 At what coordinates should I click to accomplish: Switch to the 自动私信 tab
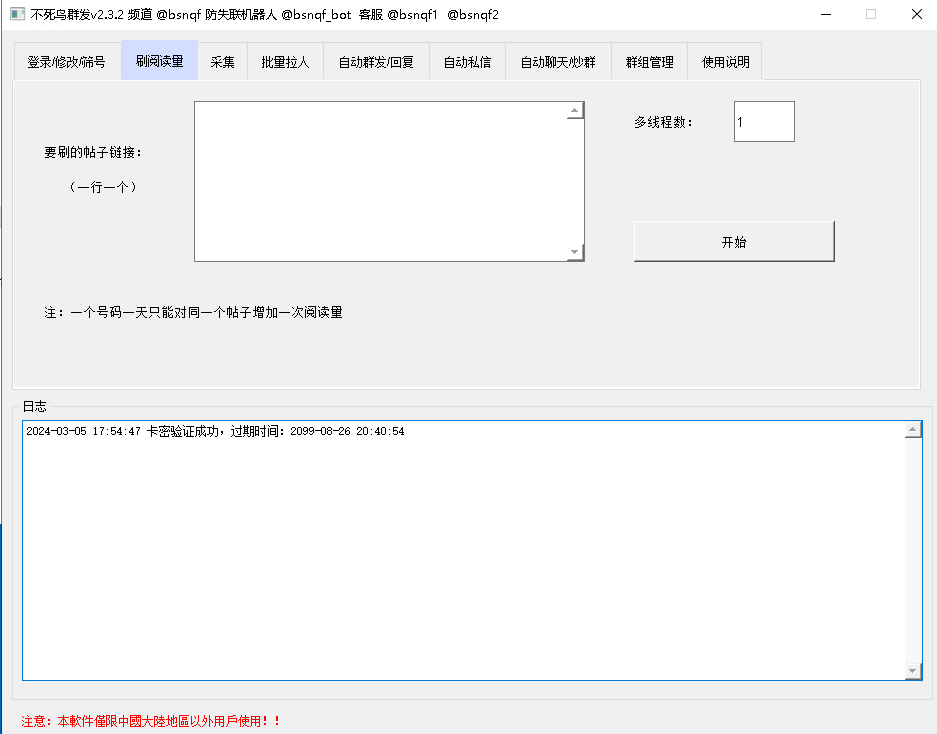pyautogui.click(x=467, y=62)
